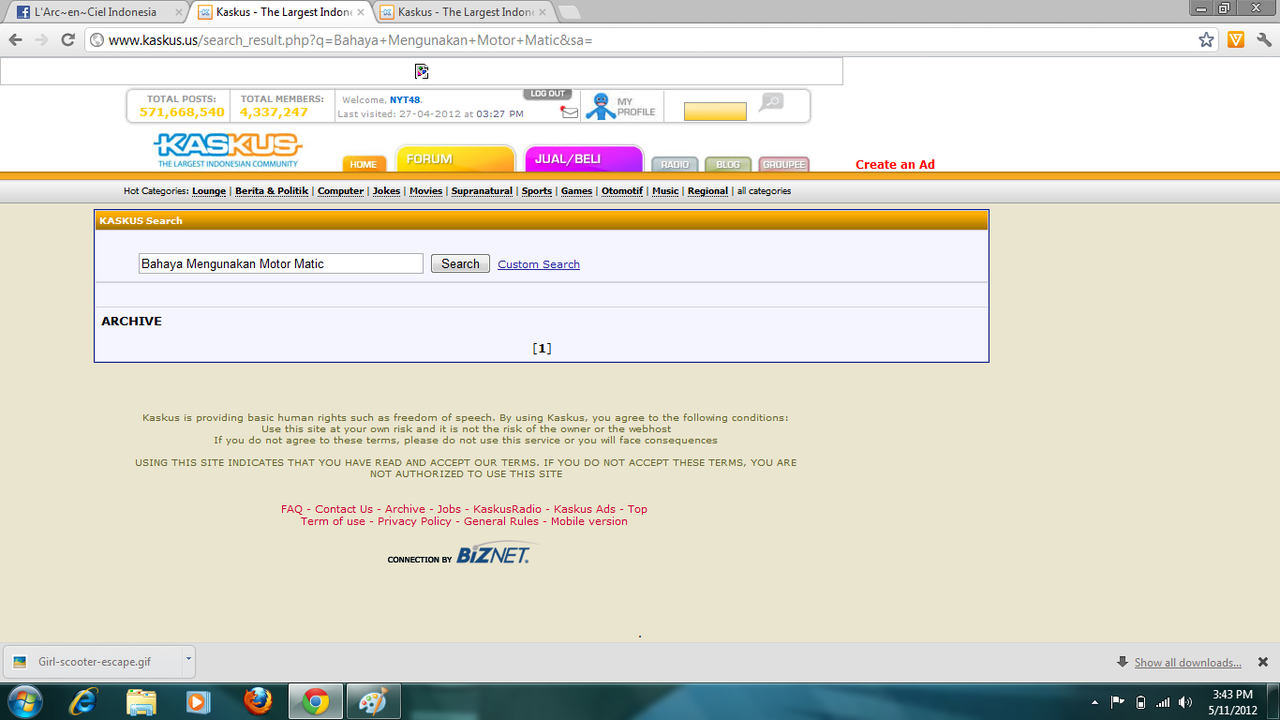Open the FAQ footer link
1280x720 pixels.
[292, 509]
